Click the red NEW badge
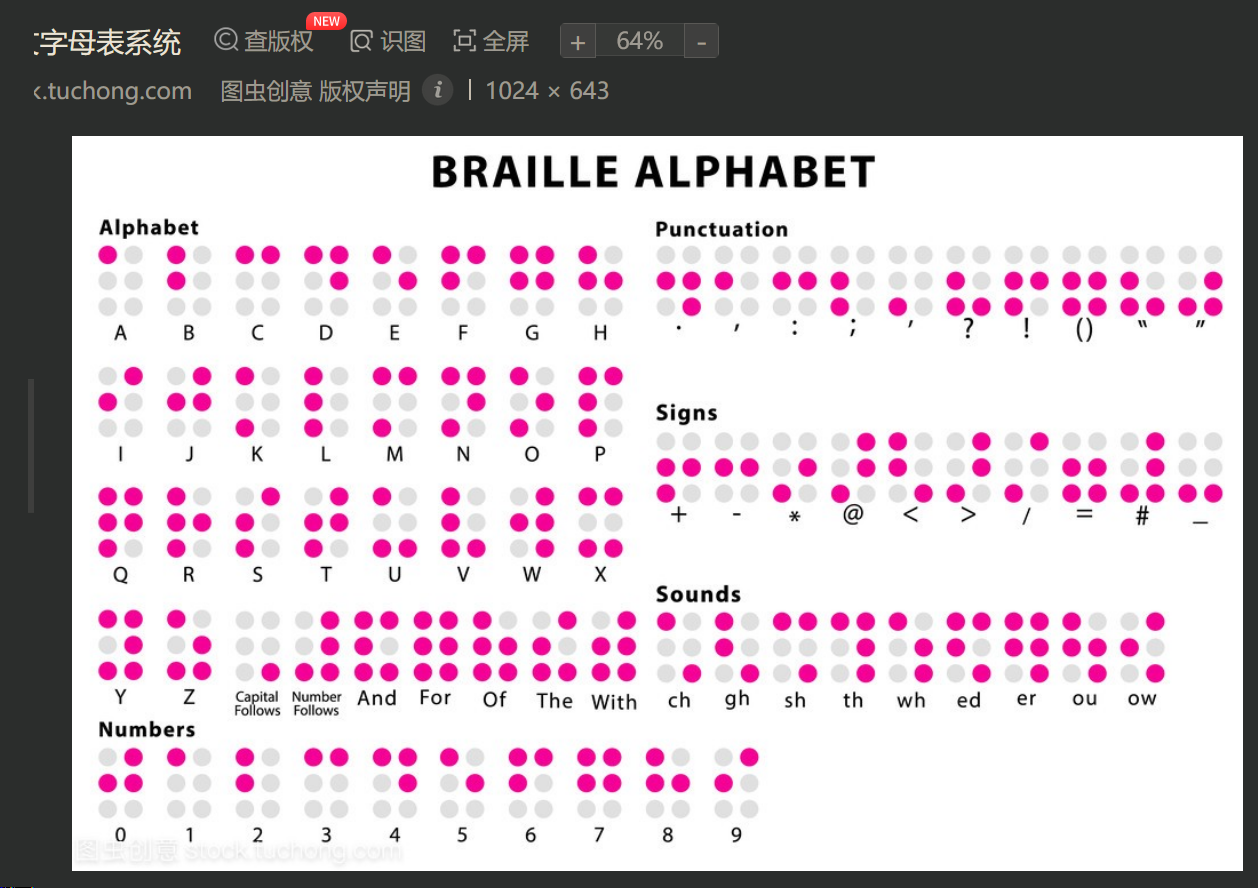Image resolution: width=1258 pixels, height=888 pixels. coord(326,21)
